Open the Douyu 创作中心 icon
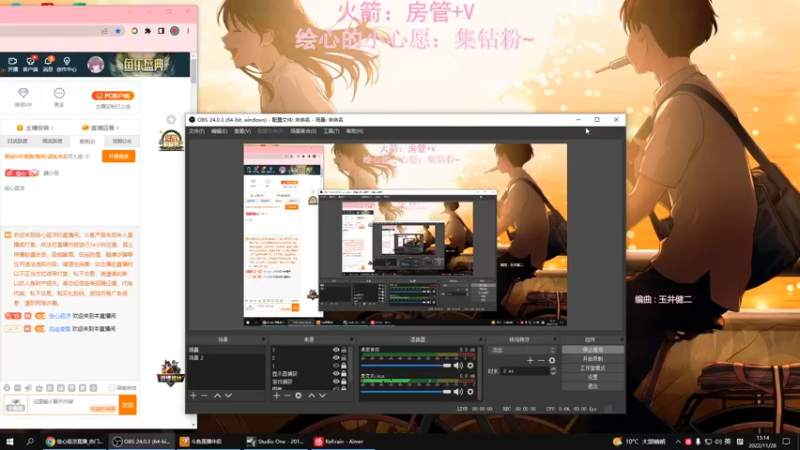800x450 pixels. pyautogui.click(x=67, y=64)
